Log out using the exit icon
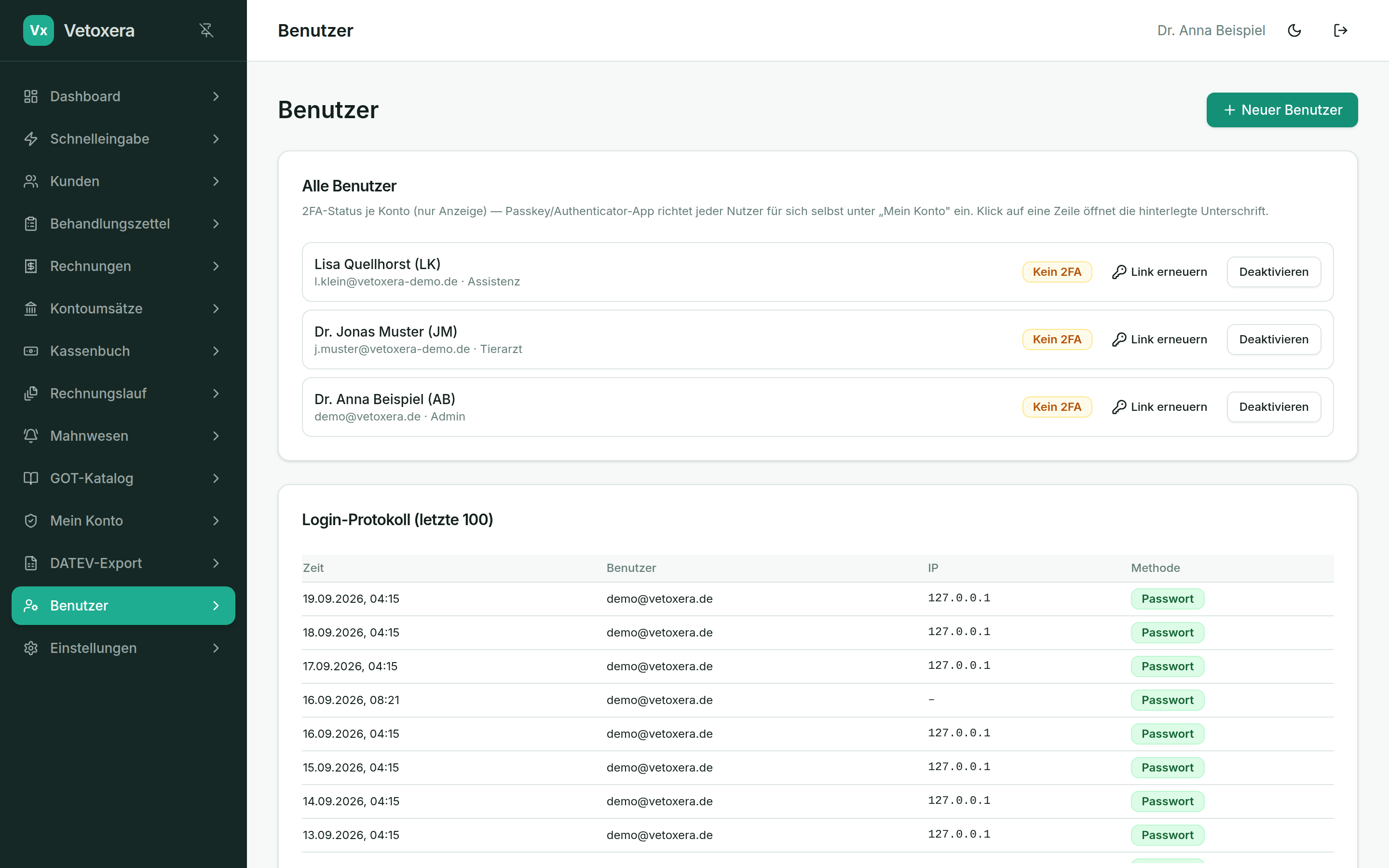 [x=1340, y=30]
